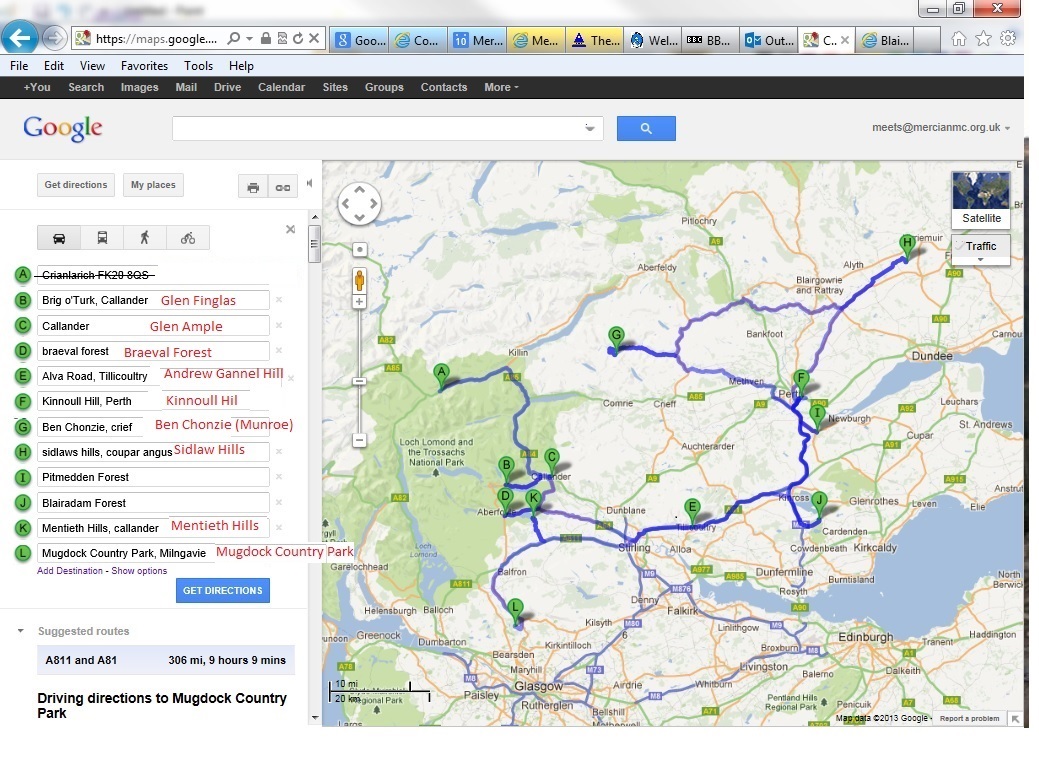Screen dimensions: 1039x768
Task: Collapse the directions side panel
Action: (311, 183)
